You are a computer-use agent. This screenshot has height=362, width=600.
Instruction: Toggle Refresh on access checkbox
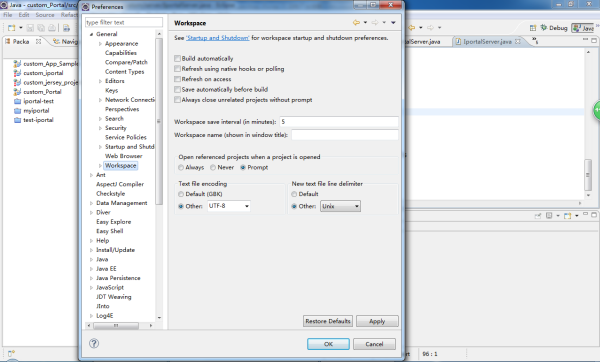coord(177,79)
